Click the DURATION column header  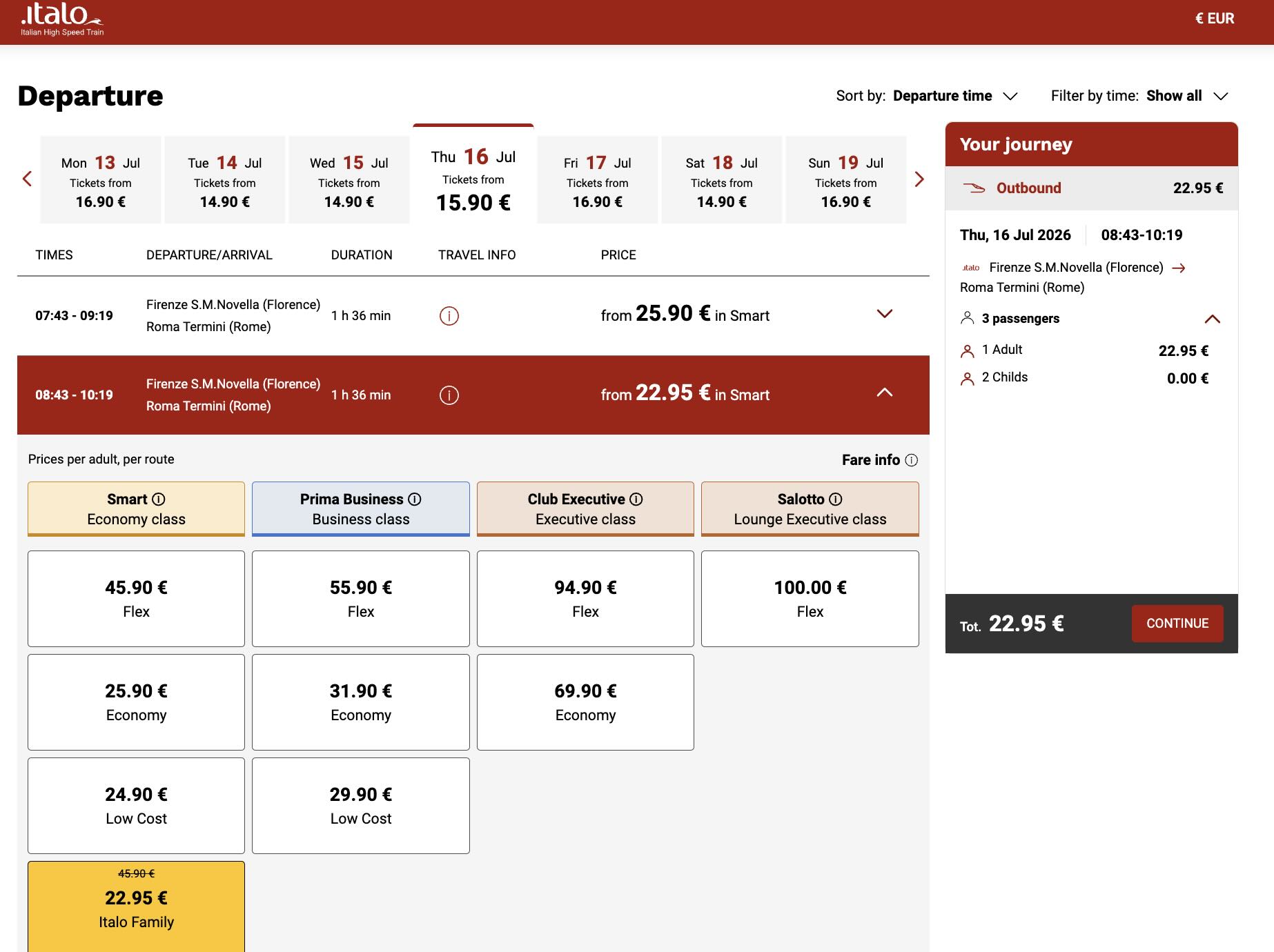point(362,255)
